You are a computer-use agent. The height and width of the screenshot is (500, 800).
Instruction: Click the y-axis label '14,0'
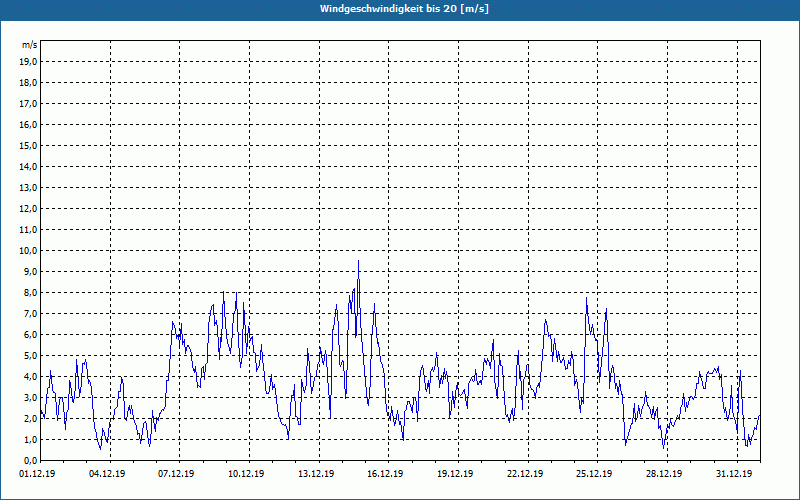tap(28, 166)
